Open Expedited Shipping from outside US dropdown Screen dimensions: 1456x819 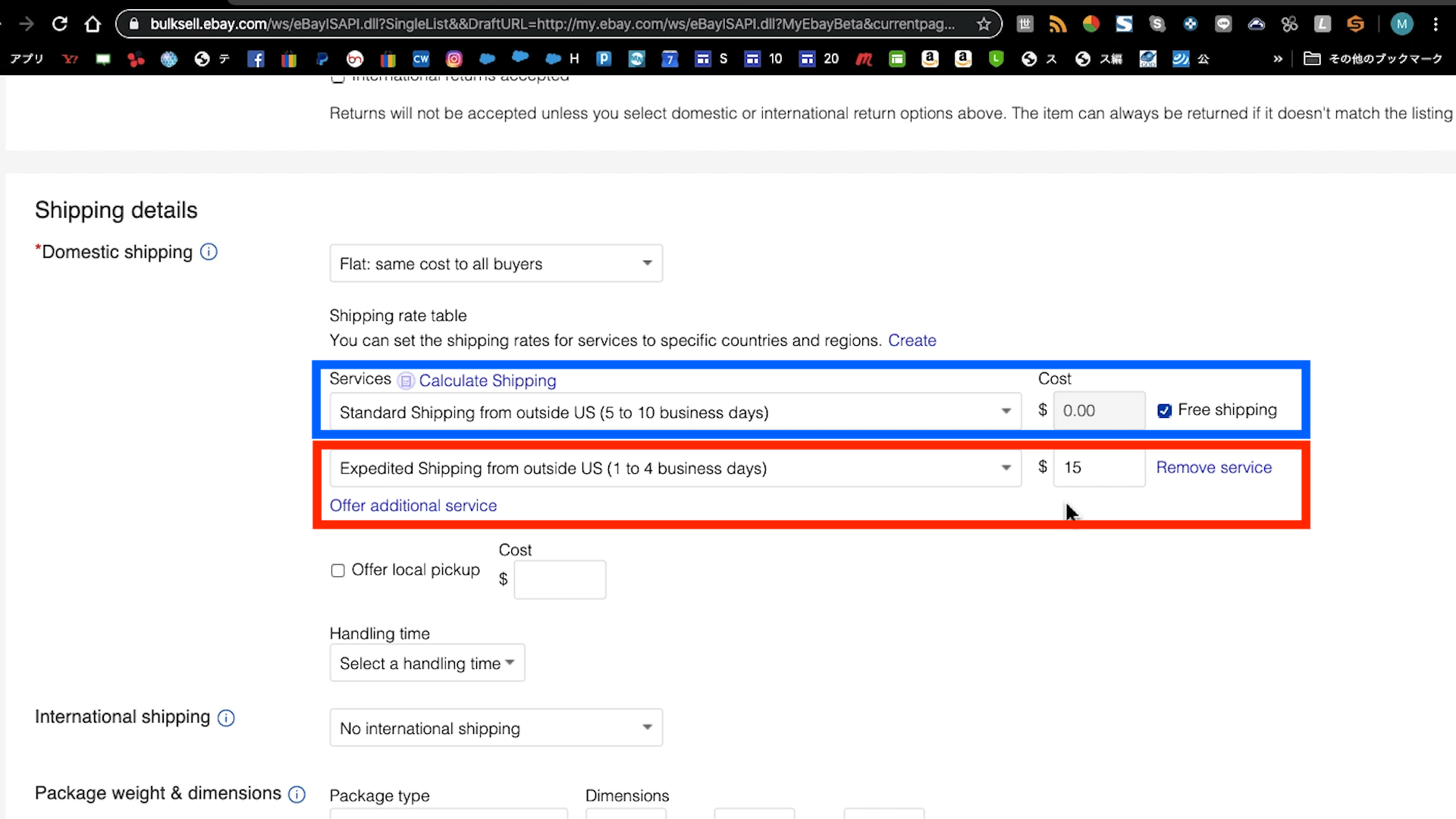pyautogui.click(x=675, y=468)
